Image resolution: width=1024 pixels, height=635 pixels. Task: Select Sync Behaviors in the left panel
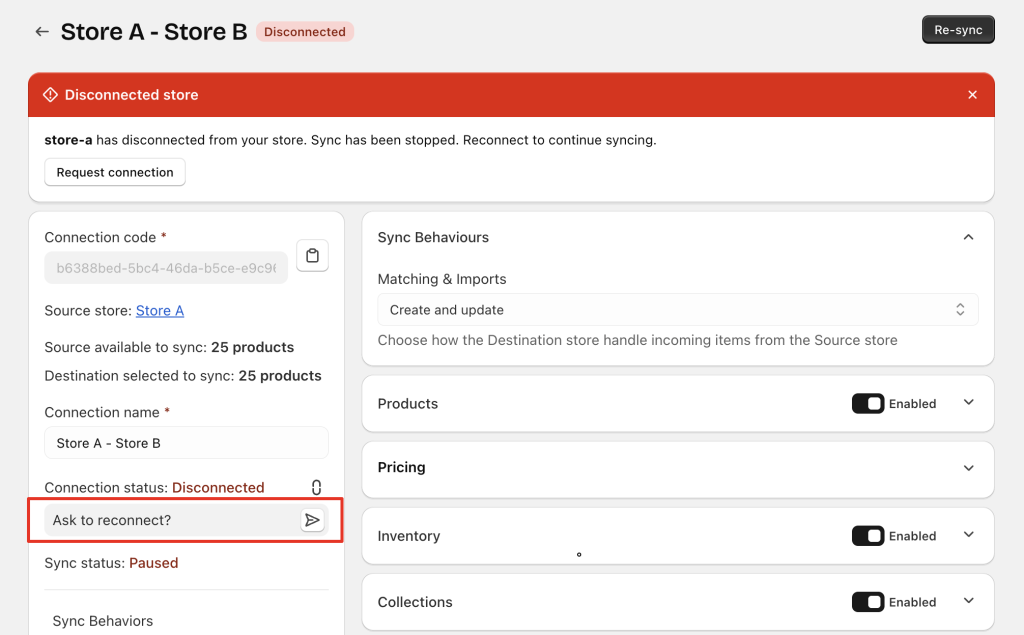point(103,621)
